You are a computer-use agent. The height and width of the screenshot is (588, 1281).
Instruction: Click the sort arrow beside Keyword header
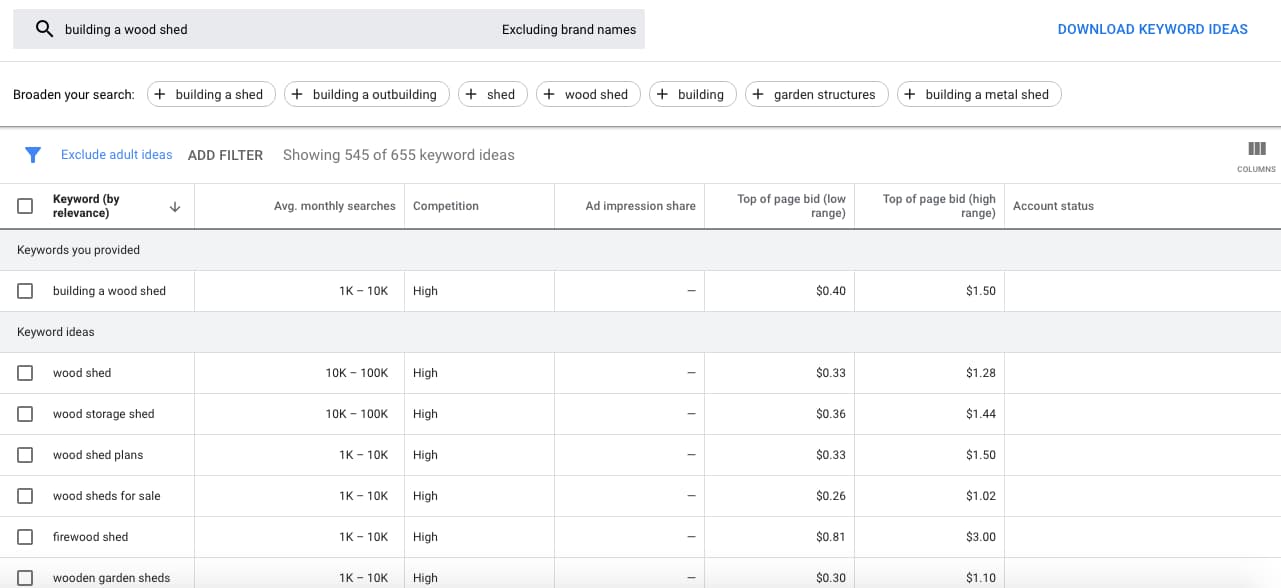pyautogui.click(x=175, y=206)
